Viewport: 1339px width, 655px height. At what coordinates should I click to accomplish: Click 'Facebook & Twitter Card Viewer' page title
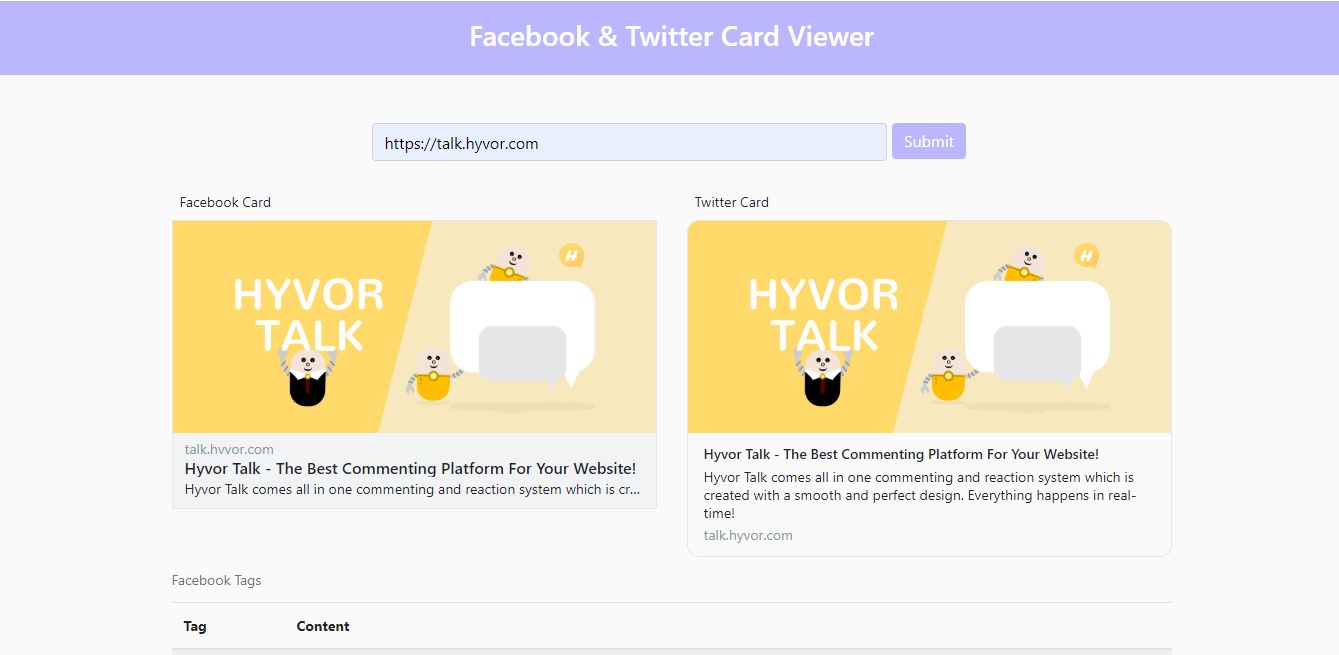(x=671, y=37)
